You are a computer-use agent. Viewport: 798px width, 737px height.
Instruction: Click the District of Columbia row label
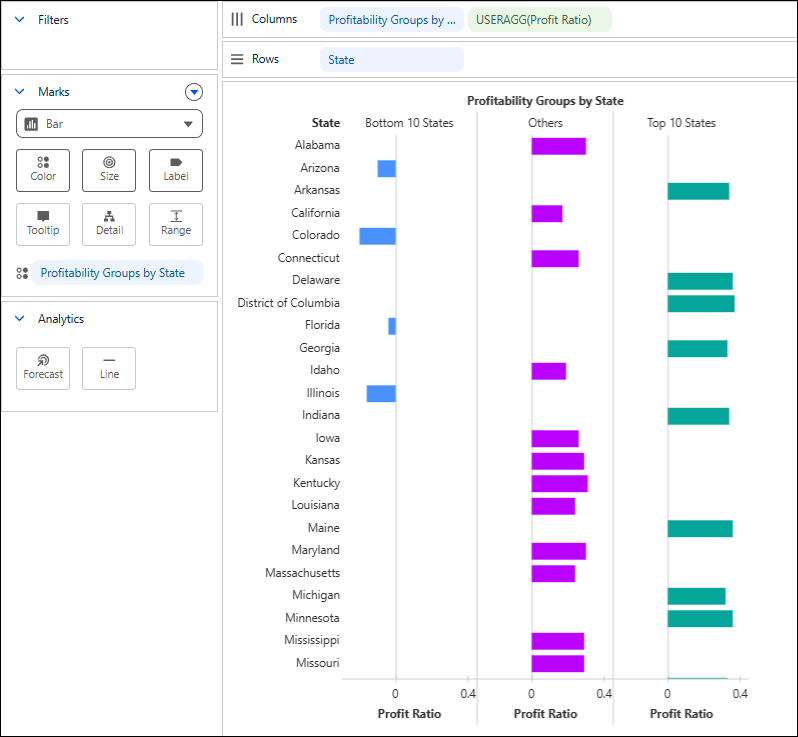[x=289, y=303]
